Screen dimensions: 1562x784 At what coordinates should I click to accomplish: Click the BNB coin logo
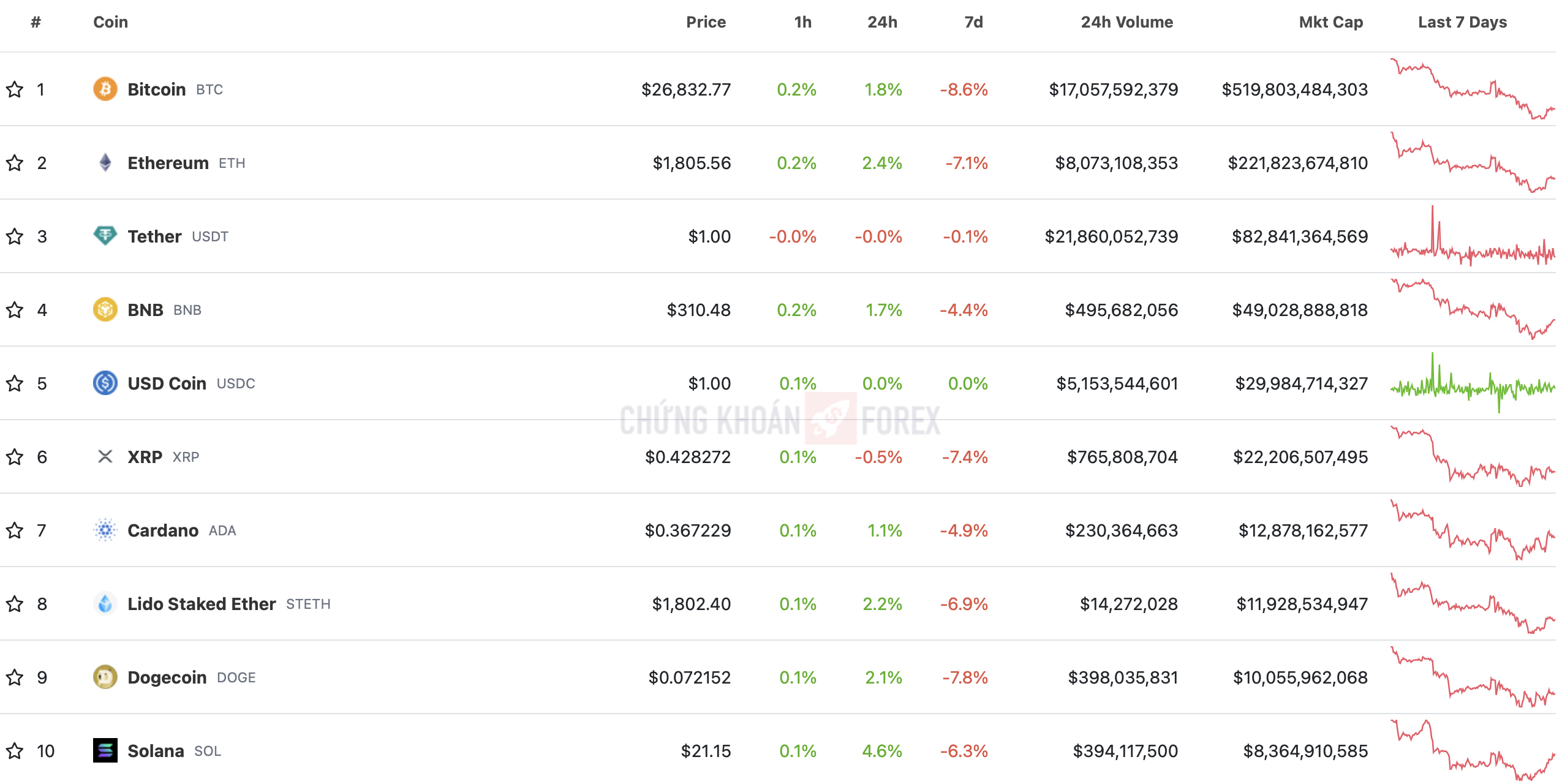(x=105, y=309)
